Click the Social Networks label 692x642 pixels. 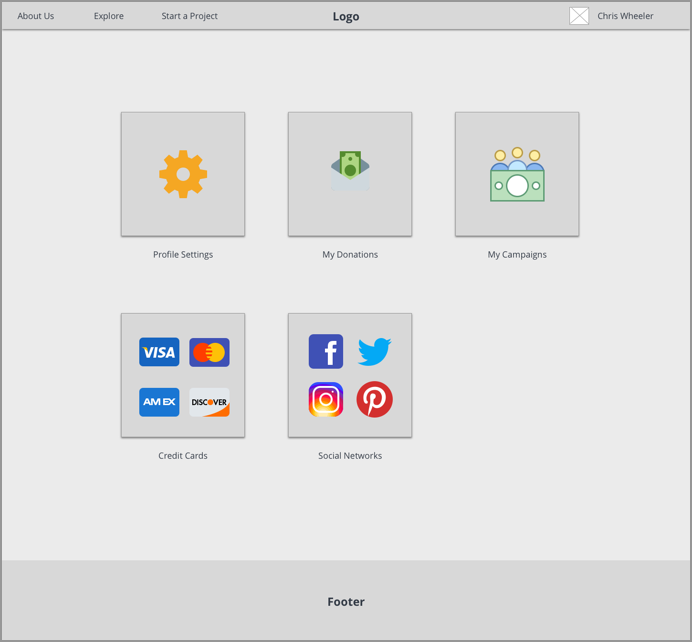350,455
